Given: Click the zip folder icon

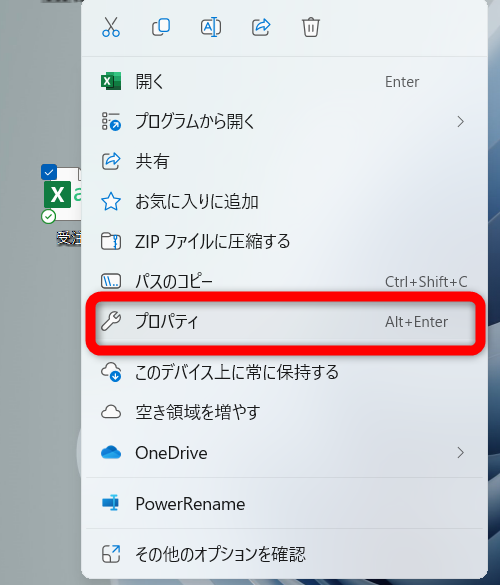Looking at the screenshot, I should [x=111, y=241].
